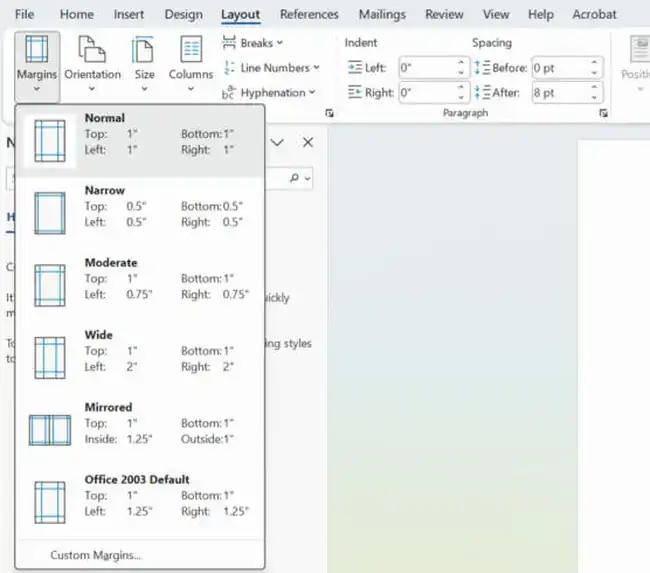Choose the Normal margins preset
The image size is (650, 573).
[140, 141]
